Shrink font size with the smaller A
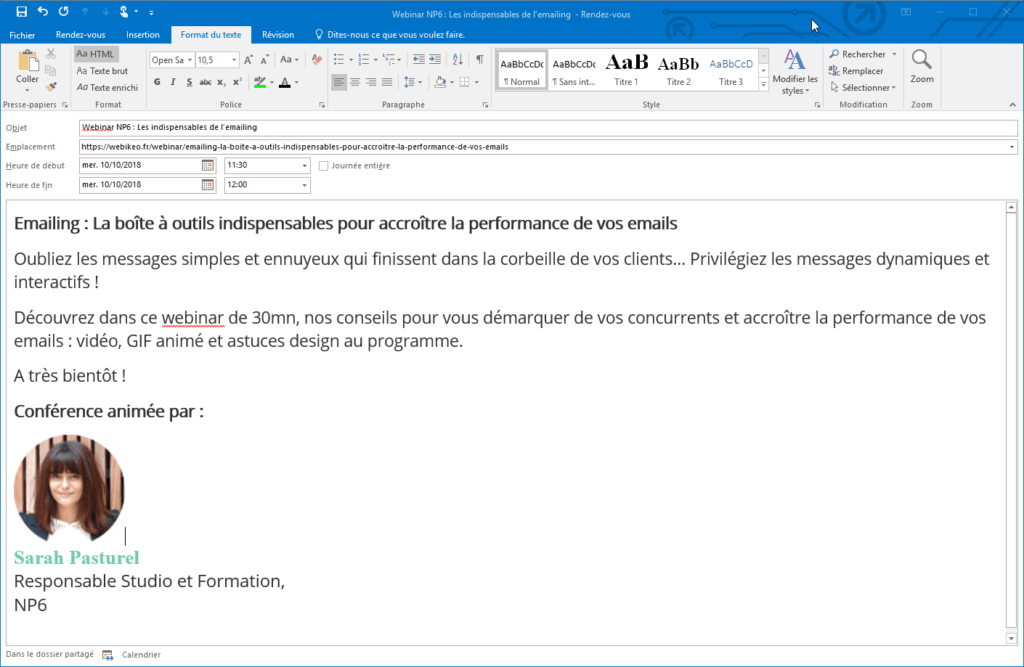Viewport: 1024px width, 667px height. pyautogui.click(x=264, y=60)
